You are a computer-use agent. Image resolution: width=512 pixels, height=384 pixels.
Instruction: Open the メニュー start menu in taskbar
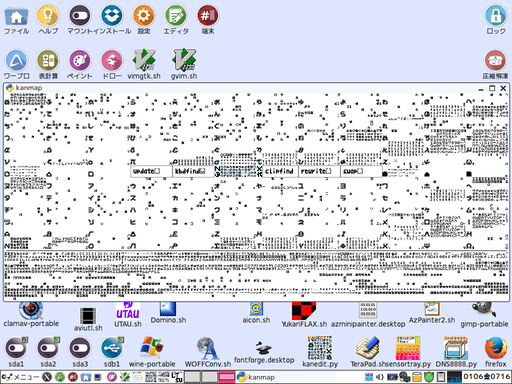point(20,377)
